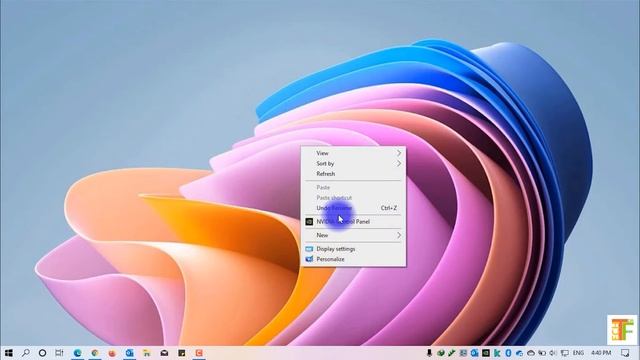Open the Sort by submenu

353,163
